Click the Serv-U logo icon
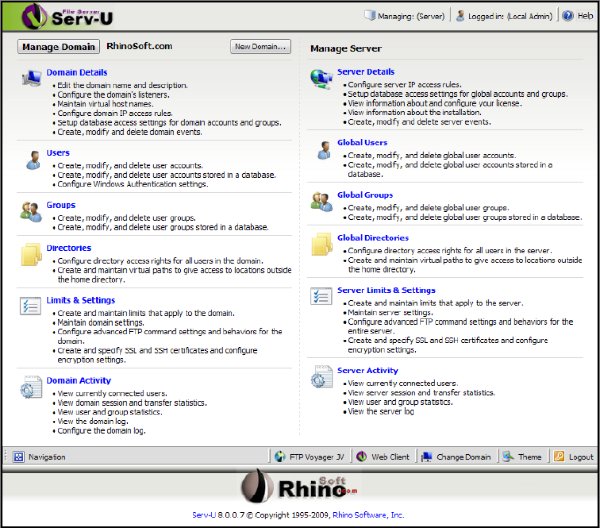This screenshot has height=528, width=600. tap(34, 16)
